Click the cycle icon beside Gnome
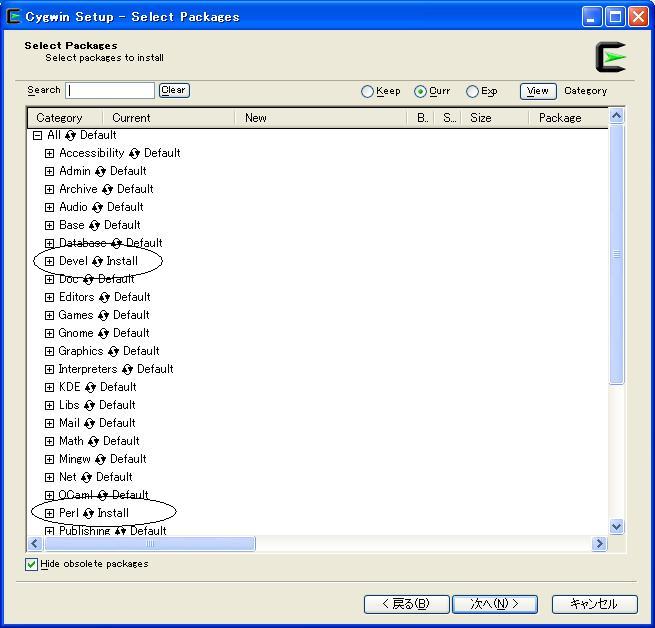This screenshot has width=655, height=628. click(x=103, y=333)
